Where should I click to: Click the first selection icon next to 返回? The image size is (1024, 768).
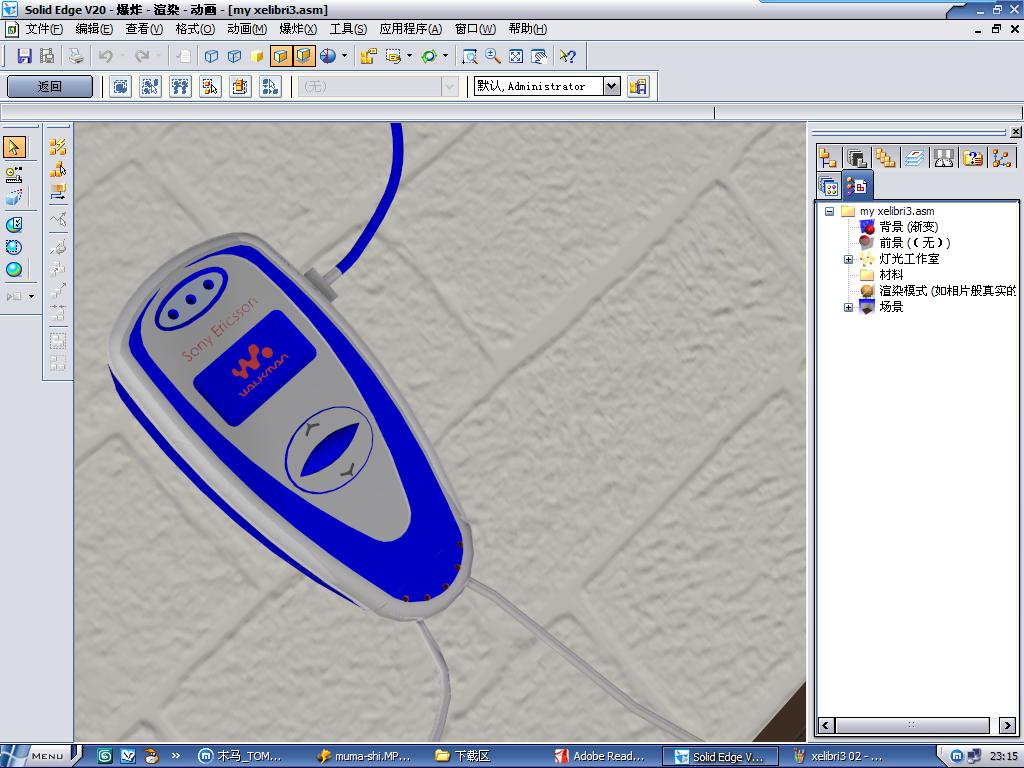point(120,86)
